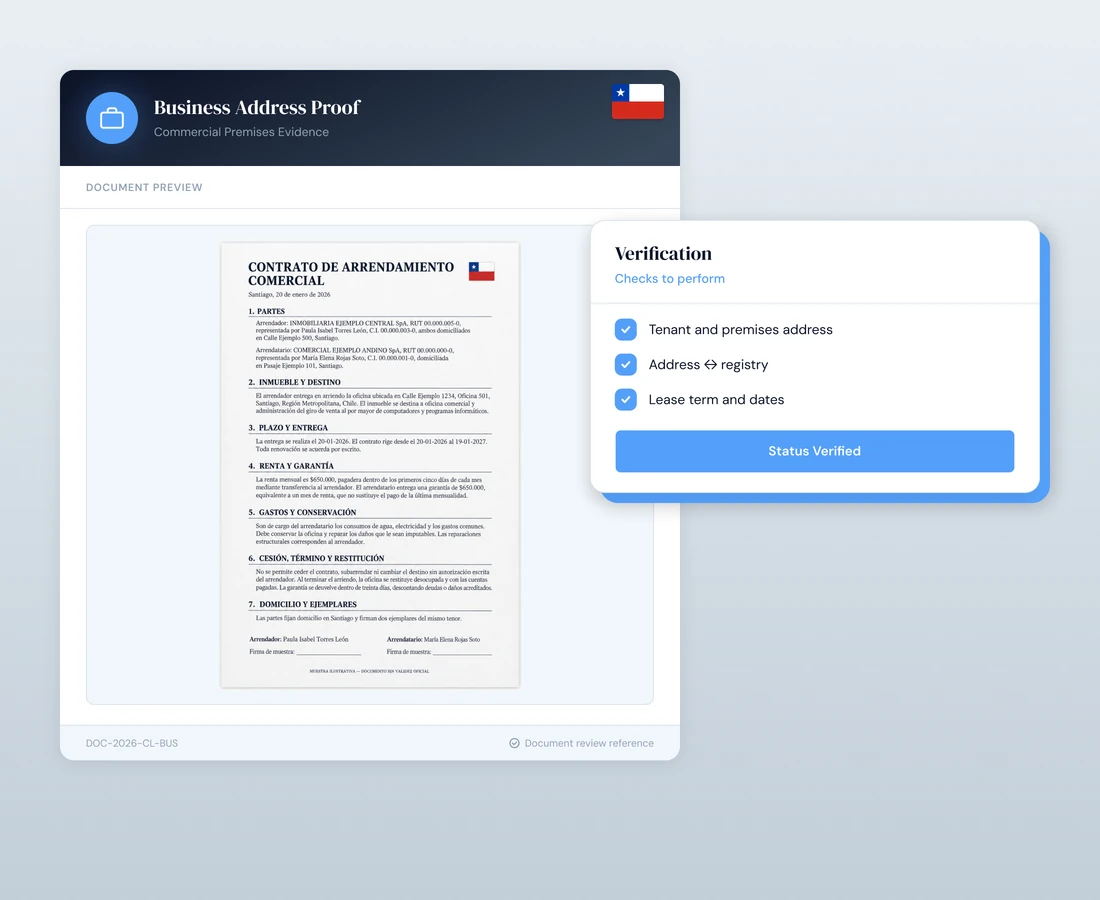
Task: Click the DOC-2026-CL-BUS reference ID
Action: pos(132,743)
